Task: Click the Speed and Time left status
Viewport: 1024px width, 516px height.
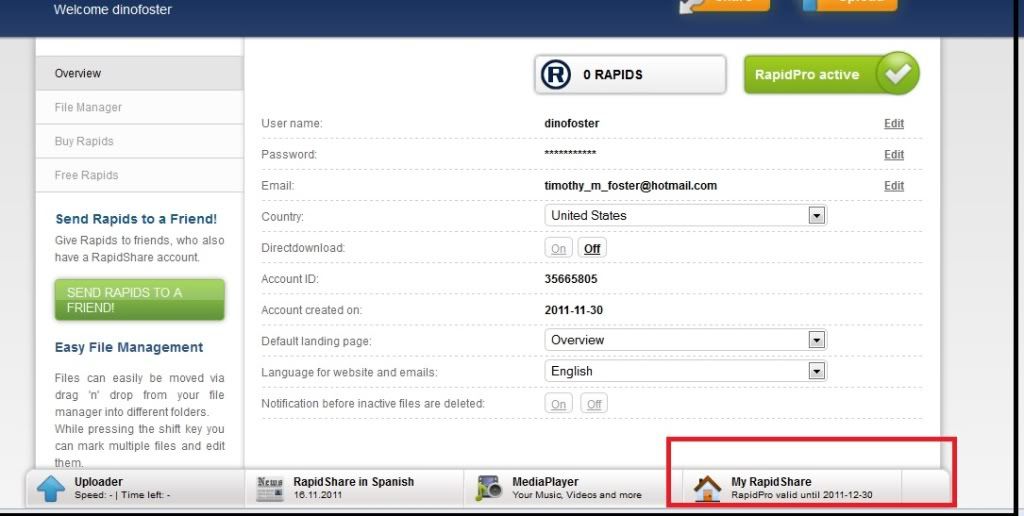Action: click(122, 495)
